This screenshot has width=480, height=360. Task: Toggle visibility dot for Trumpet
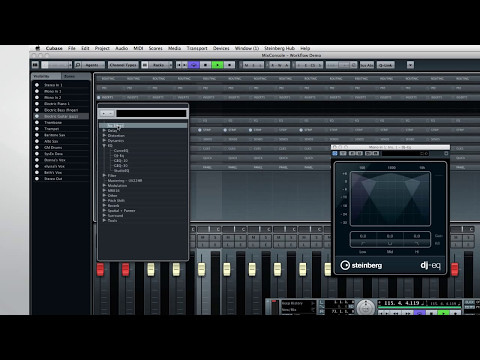(x=37, y=129)
